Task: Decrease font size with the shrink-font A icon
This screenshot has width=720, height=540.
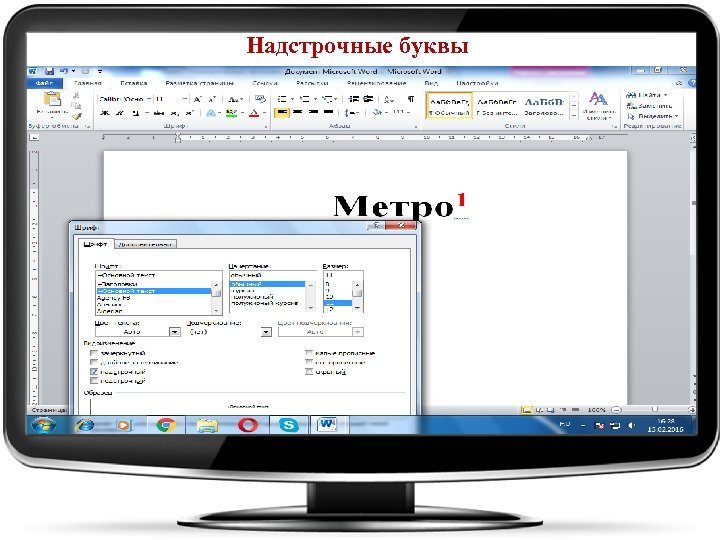Action: (x=212, y=99)
